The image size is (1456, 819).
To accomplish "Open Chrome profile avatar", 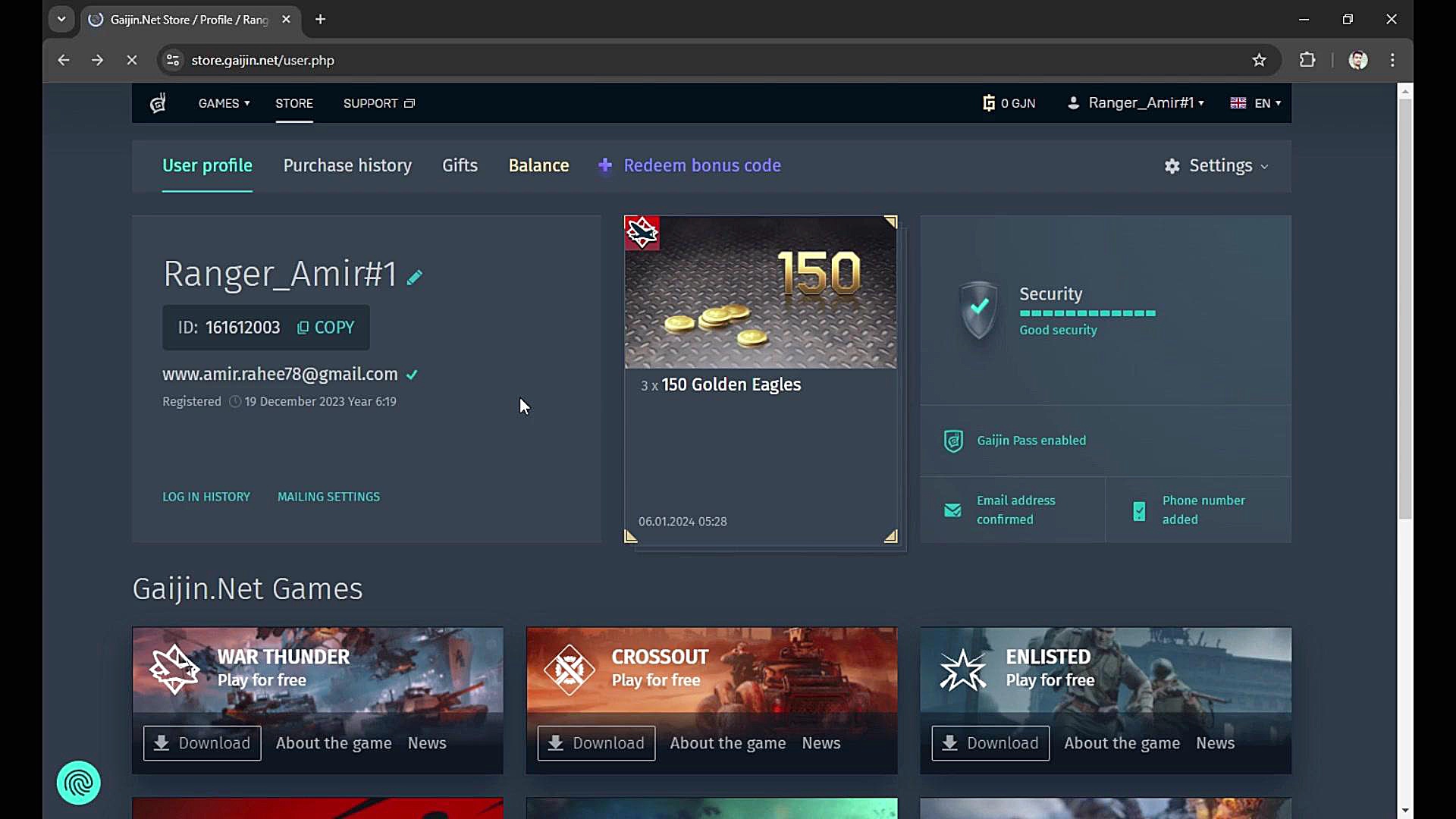I will coord(1358,60).
